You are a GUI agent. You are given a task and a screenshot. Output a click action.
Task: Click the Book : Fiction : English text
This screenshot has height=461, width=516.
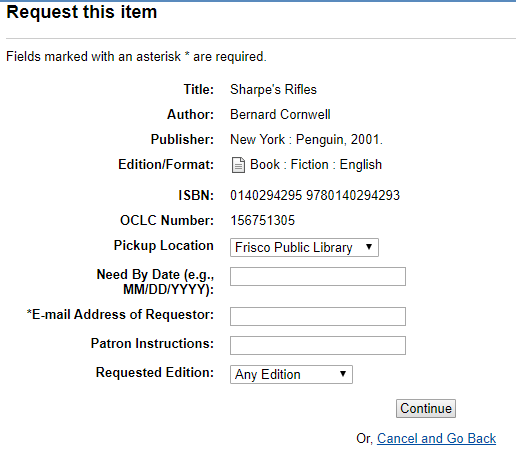click(x=316, y=165)
